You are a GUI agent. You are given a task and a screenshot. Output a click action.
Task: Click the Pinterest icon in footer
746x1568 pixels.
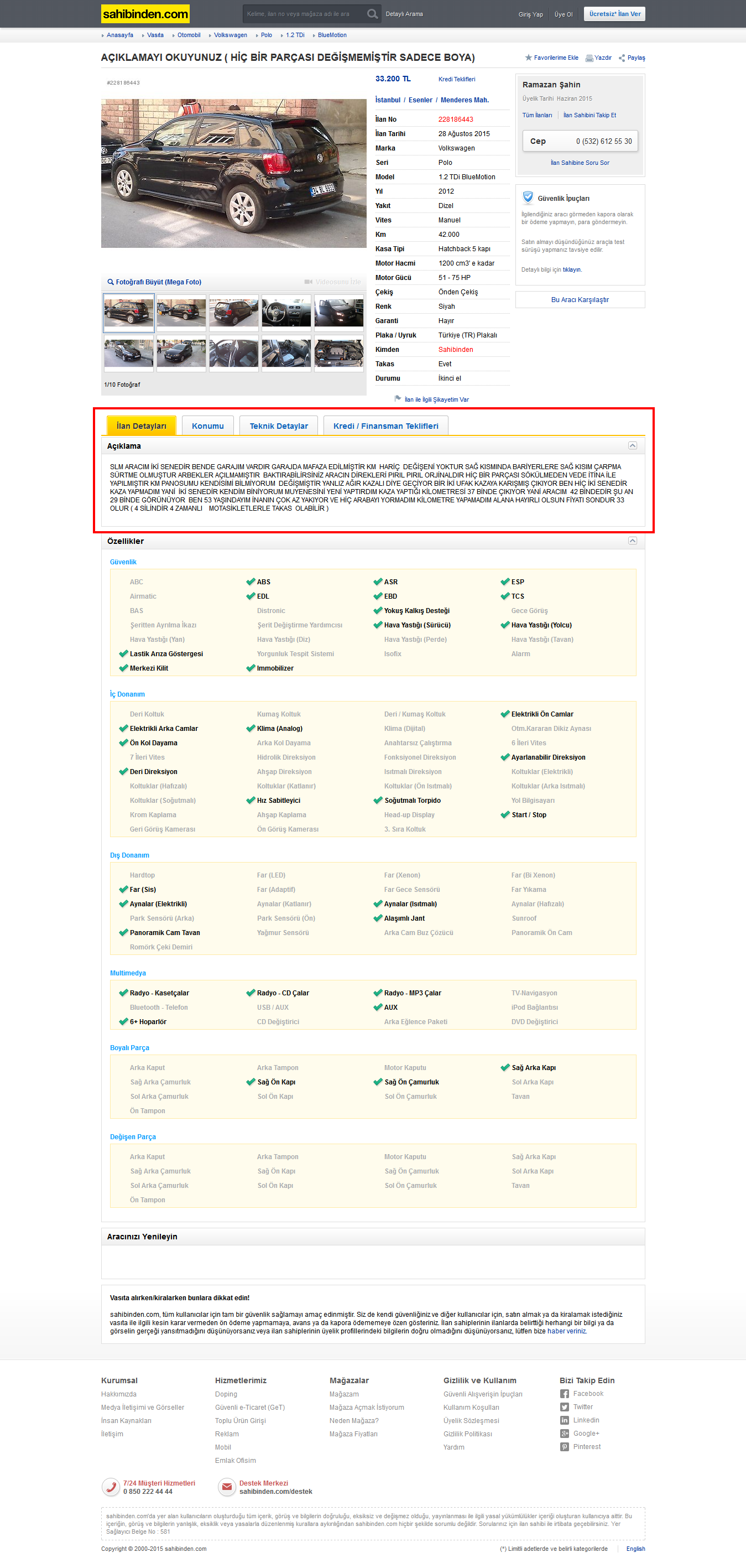pos(565,1447)
